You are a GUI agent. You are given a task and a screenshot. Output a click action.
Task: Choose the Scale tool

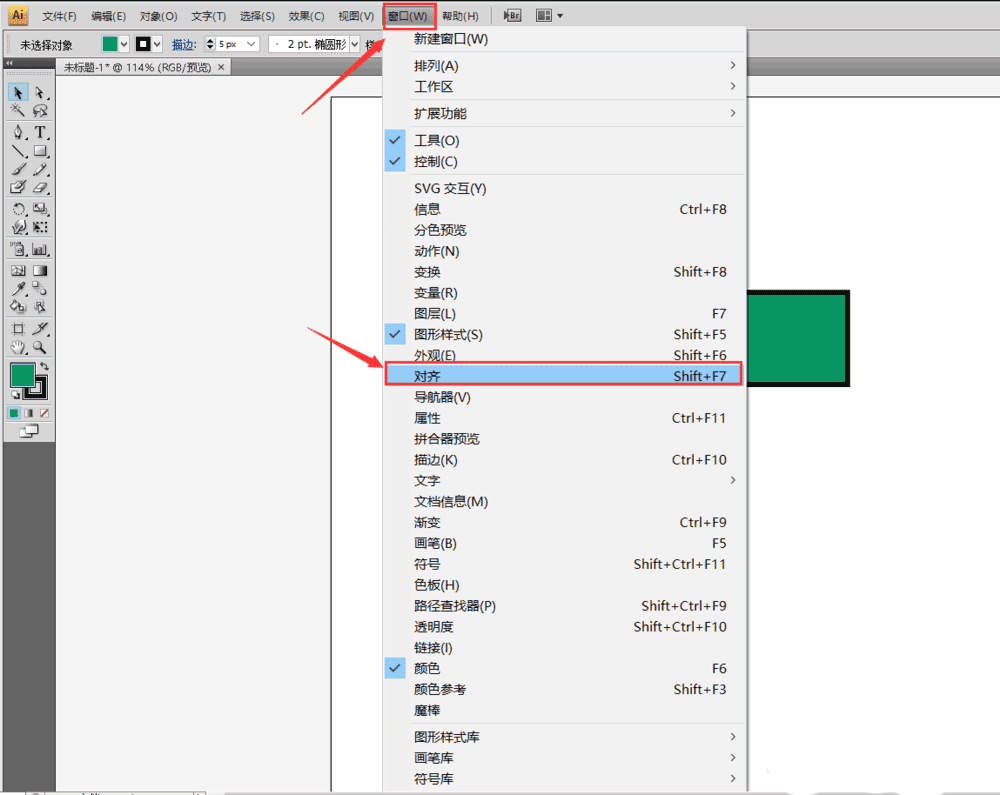pos(40,209)
